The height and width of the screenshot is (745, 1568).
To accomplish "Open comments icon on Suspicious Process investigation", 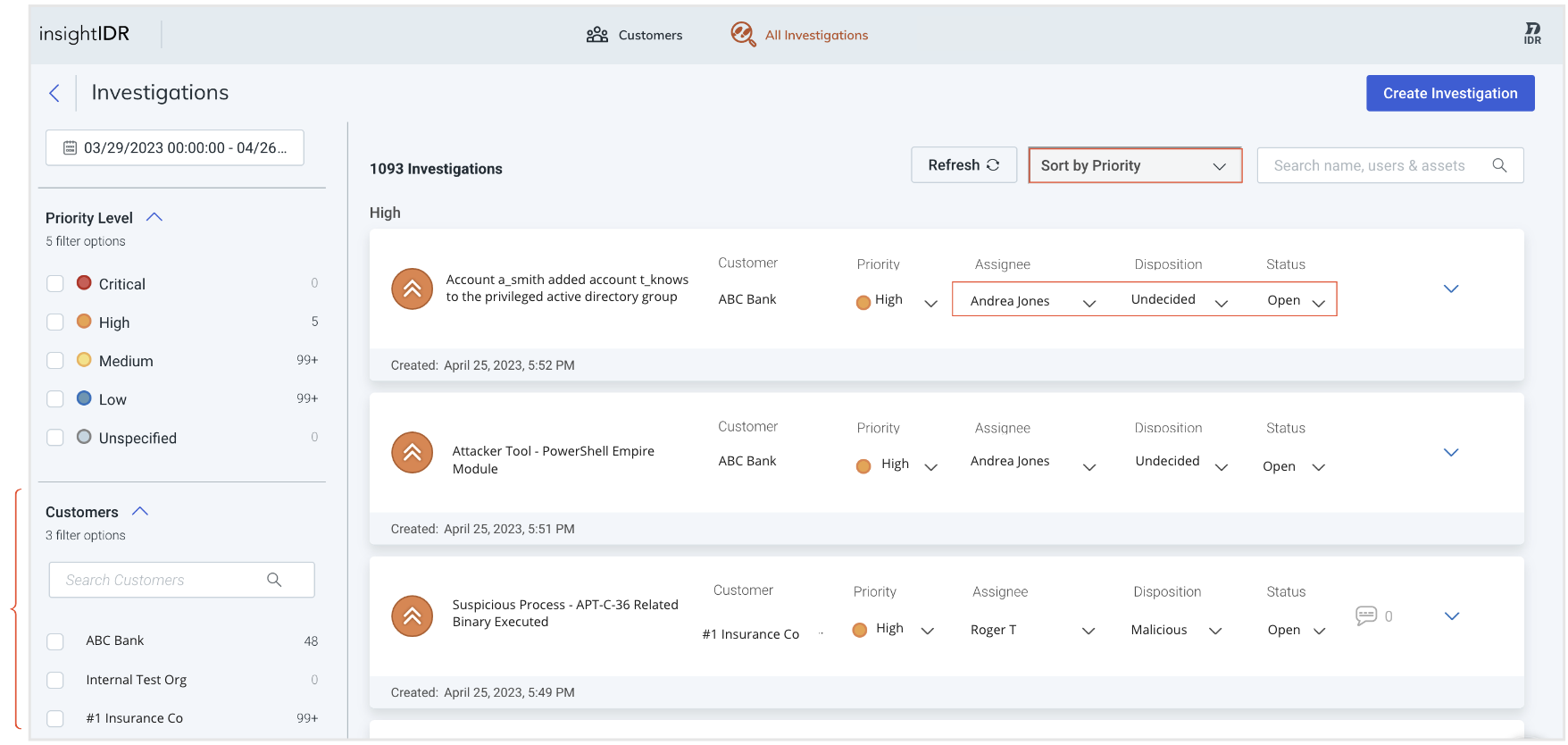I will 1365,615.
